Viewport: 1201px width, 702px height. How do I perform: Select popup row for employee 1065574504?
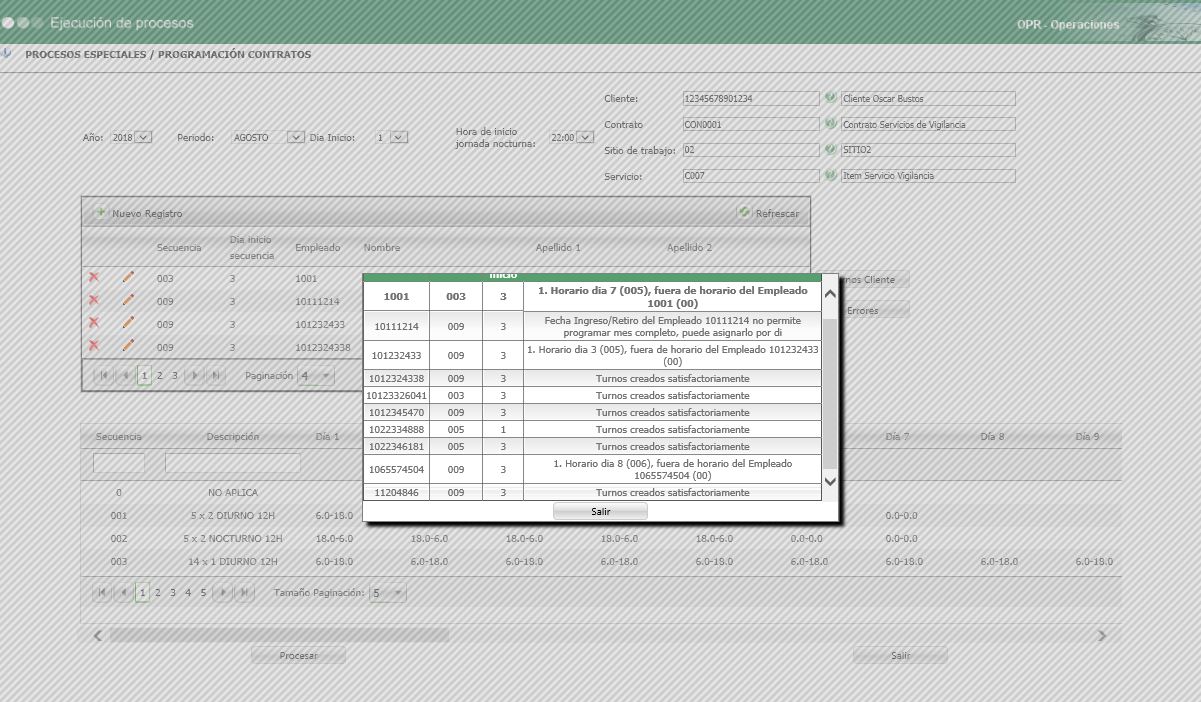tap(593, 470)
